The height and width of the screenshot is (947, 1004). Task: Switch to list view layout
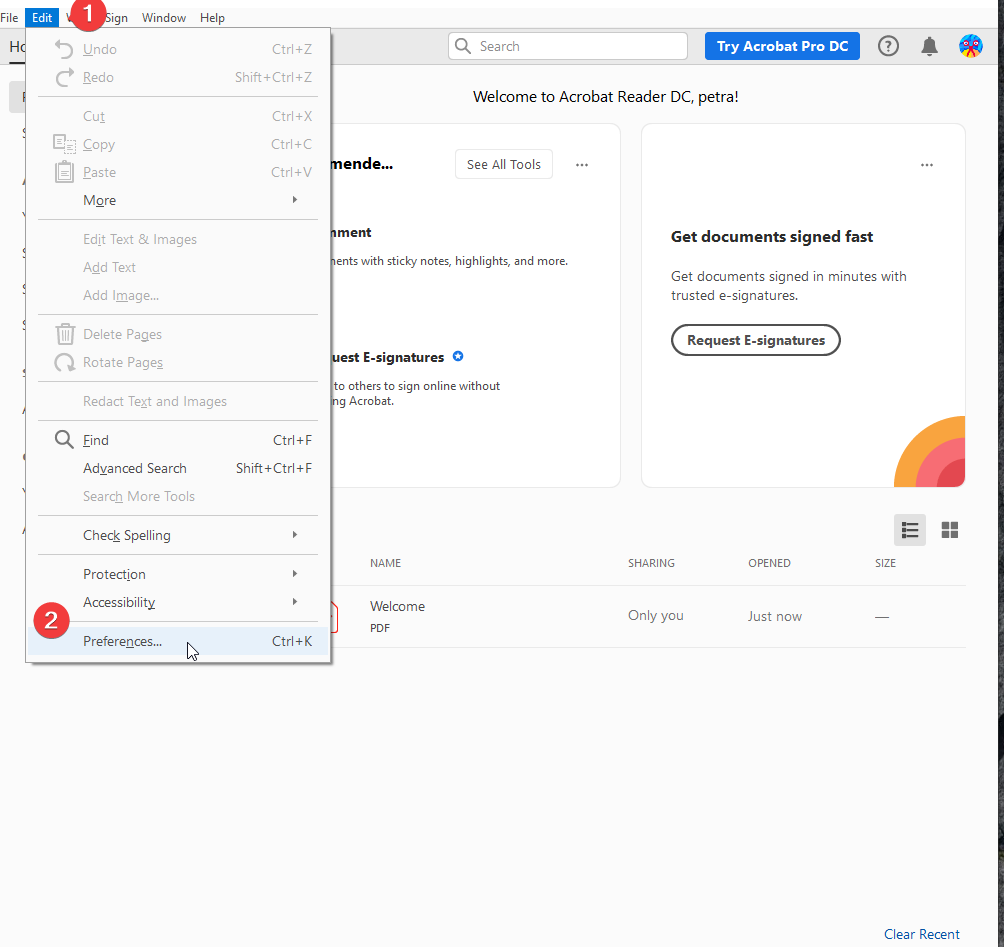[910, 530]
